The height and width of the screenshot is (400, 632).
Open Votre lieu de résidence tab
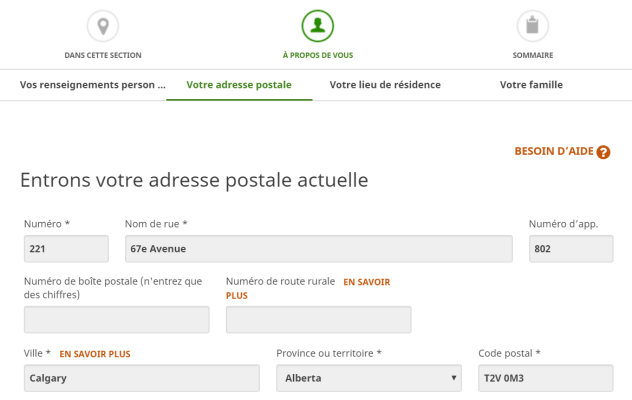[385, 85]
